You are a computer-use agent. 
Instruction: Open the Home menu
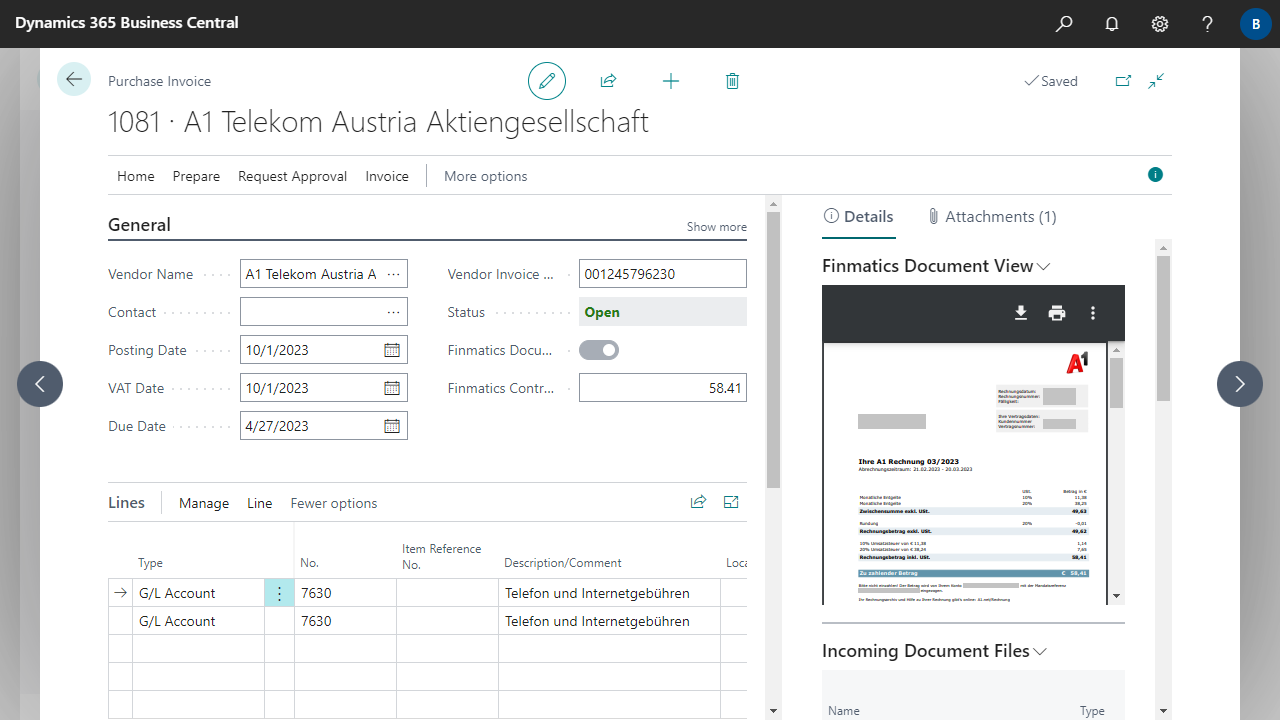[x=136, y=176]
